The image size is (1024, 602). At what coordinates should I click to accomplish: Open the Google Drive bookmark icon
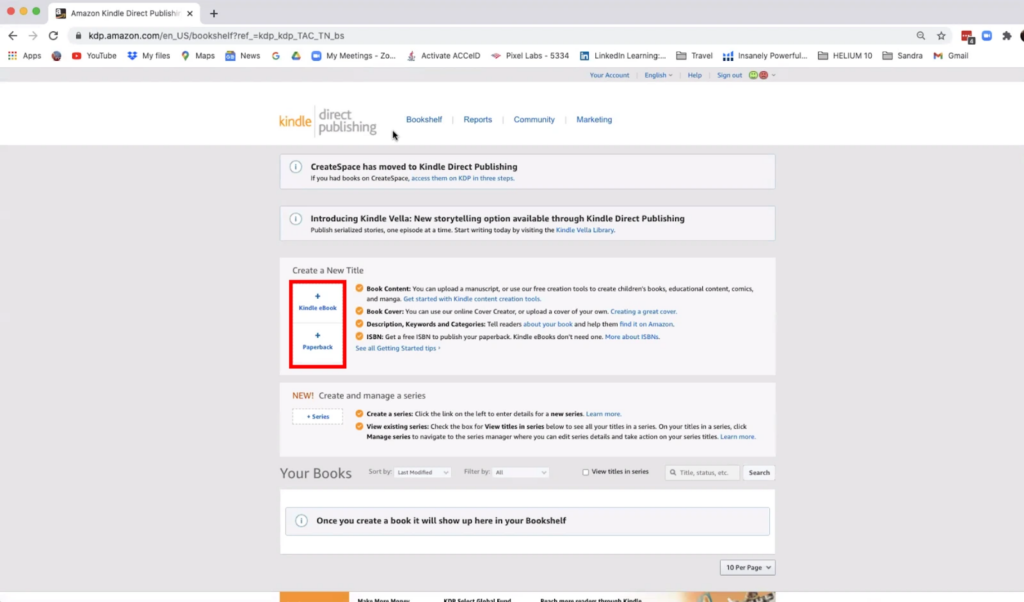click(x=296, y=55)
